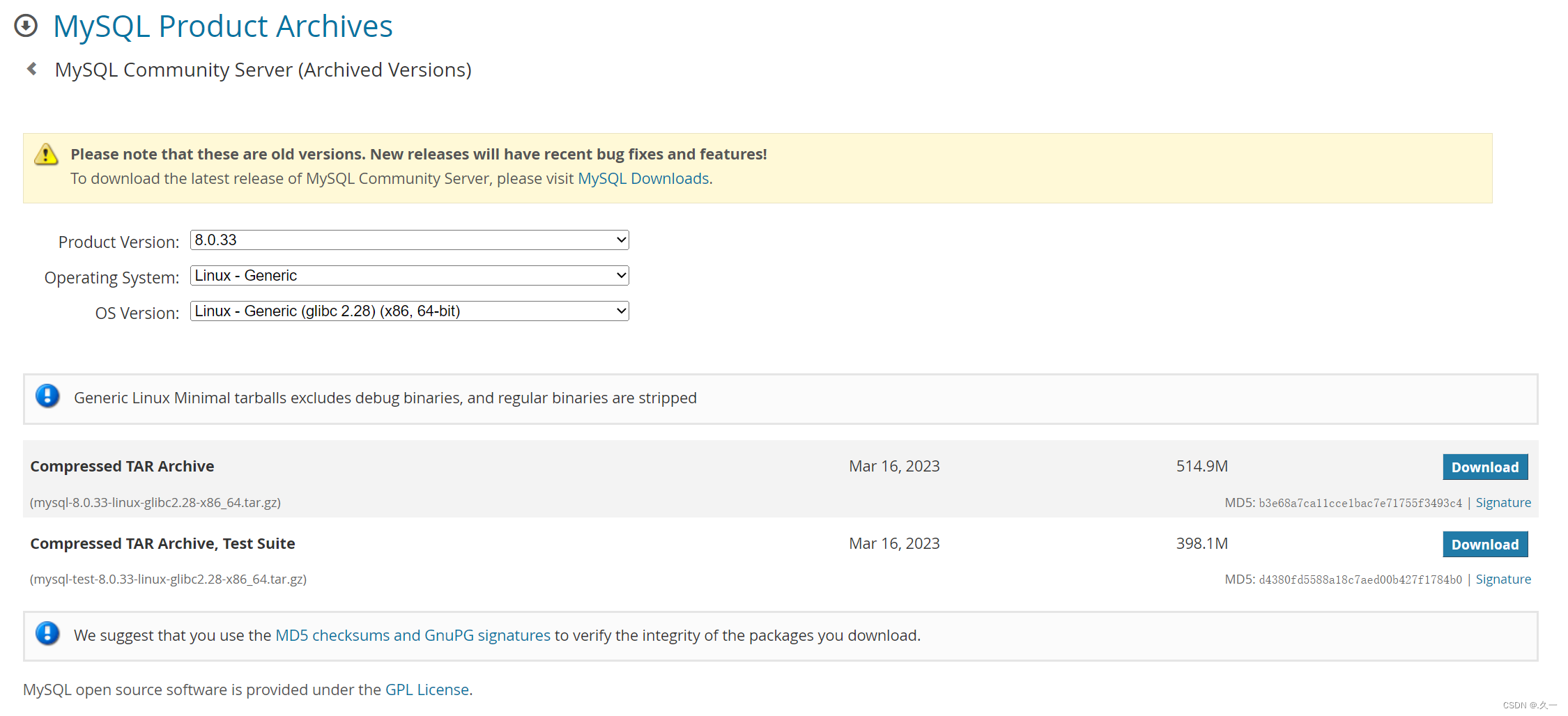Click the Compressed TAR Archive title text
This screenshot has width=1568, height=716.
pyautogui.click(x=122, y=467)
